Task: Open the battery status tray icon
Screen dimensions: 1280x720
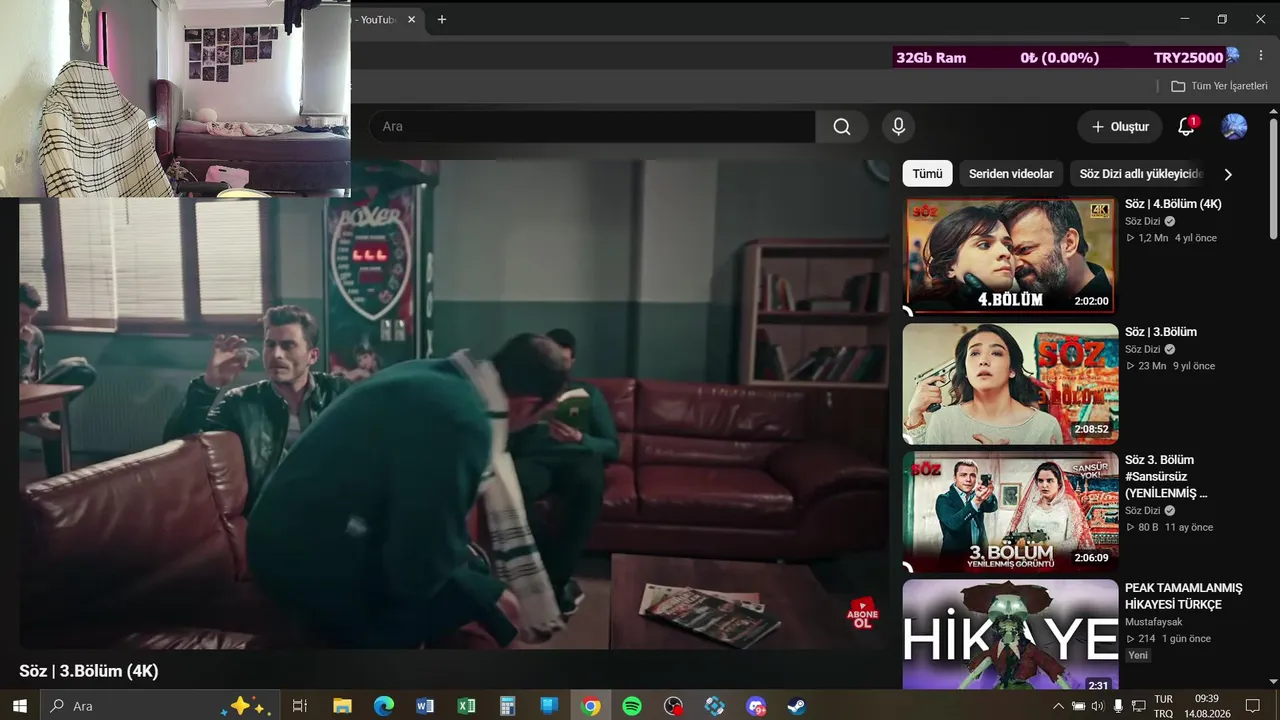Action: [x=1078, y=706]
